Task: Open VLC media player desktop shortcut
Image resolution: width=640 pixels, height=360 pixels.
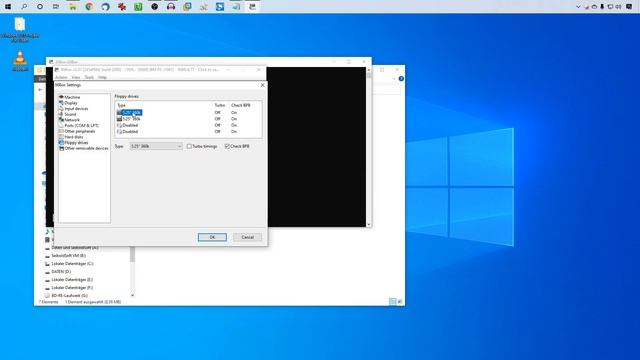Action: point(20,61)
